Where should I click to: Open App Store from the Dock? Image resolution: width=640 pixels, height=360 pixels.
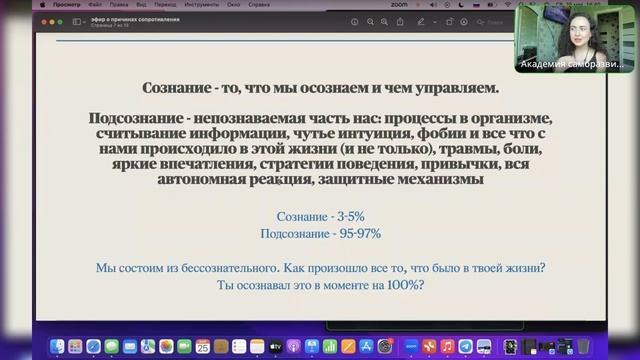(366, 347)
